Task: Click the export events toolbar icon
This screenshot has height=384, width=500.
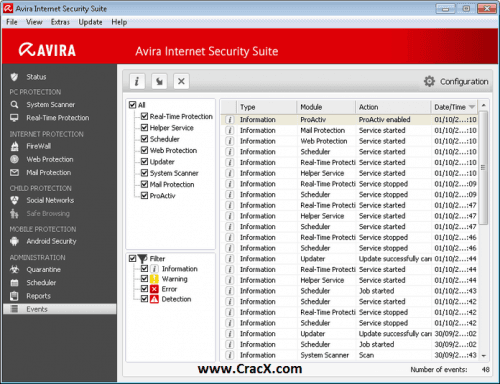Action: click(x=159, y=81)
